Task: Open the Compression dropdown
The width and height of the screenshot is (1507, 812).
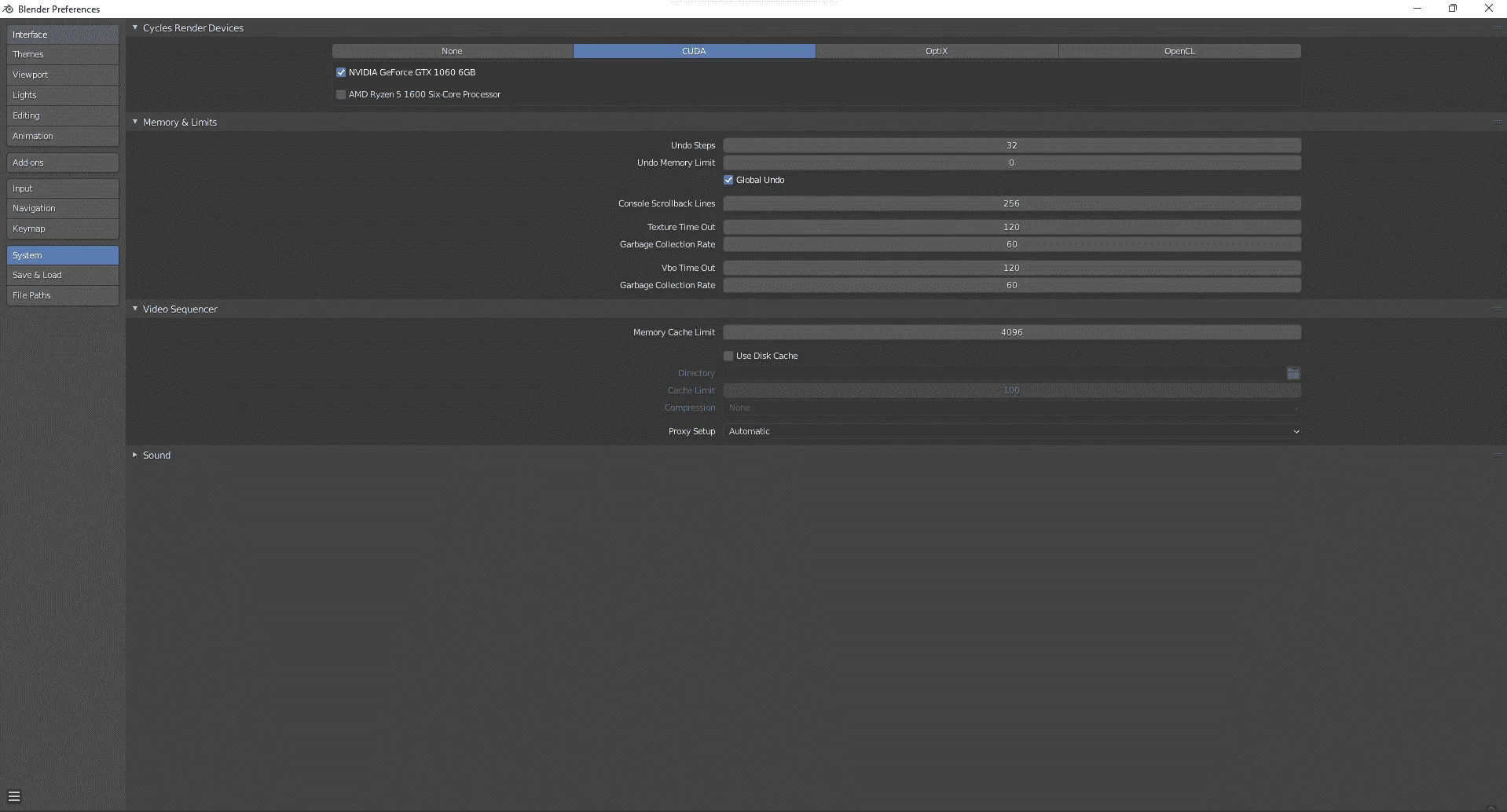Action: click(x=1012, y=408)
